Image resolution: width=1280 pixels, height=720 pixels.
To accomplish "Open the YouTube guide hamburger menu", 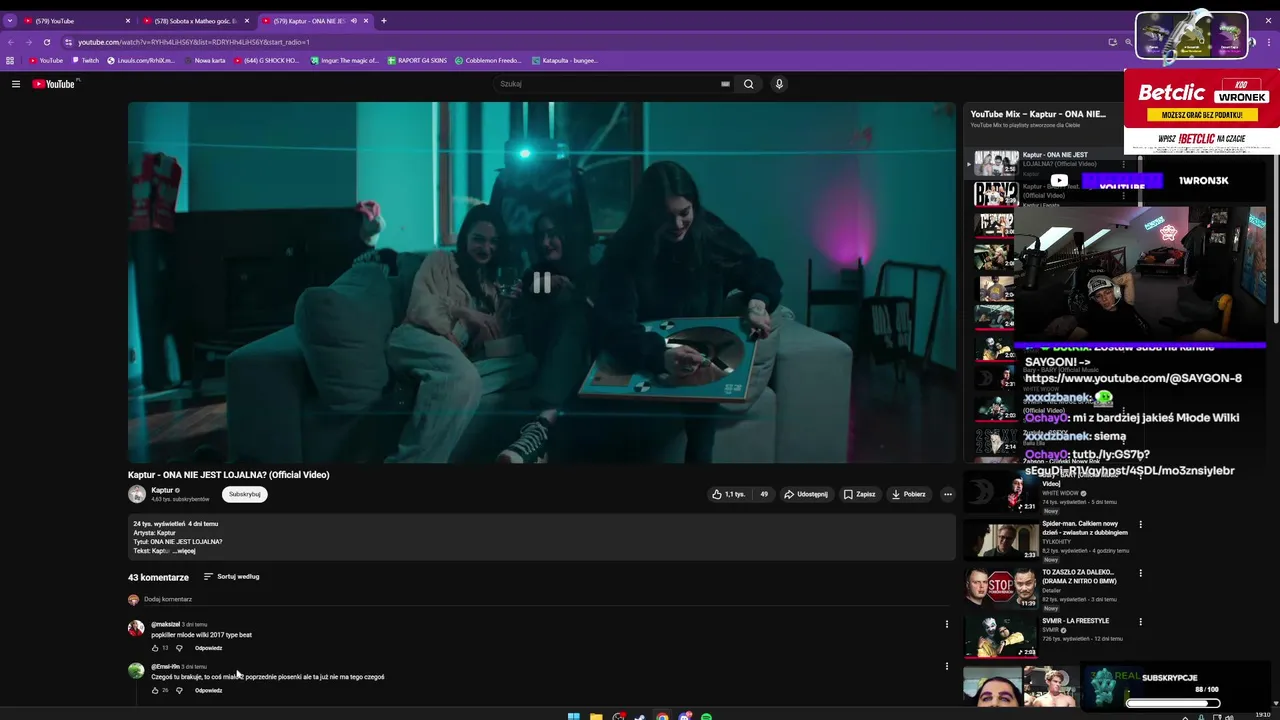I will (16, 84).
